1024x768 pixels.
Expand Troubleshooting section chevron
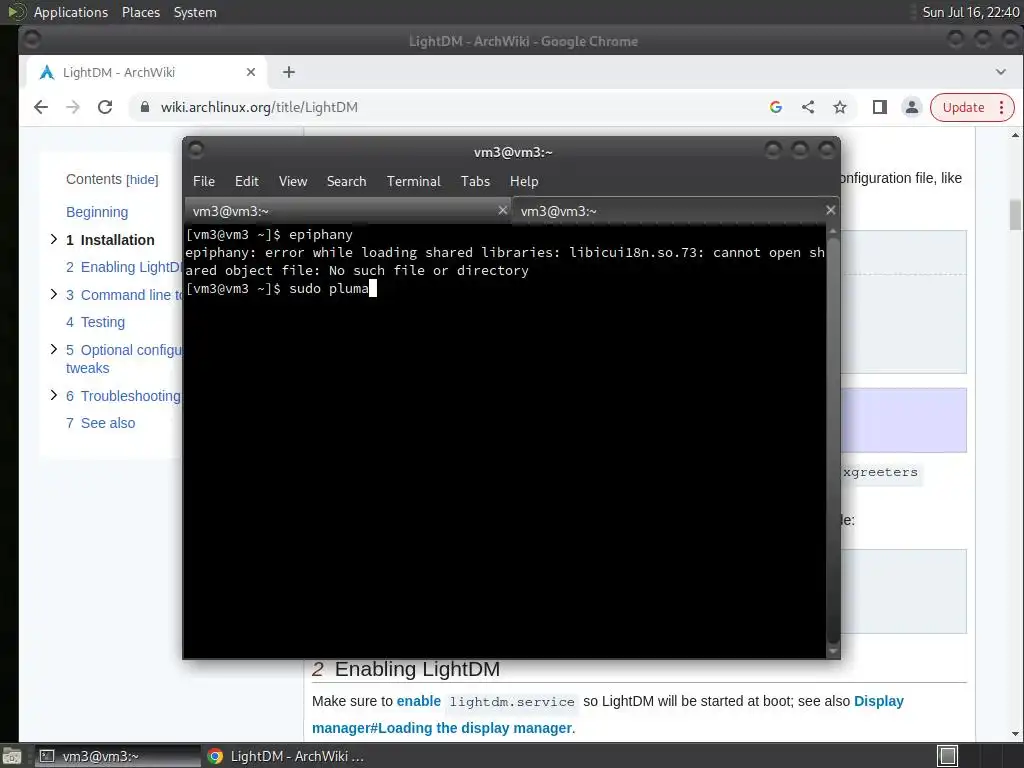coord(54,395)
